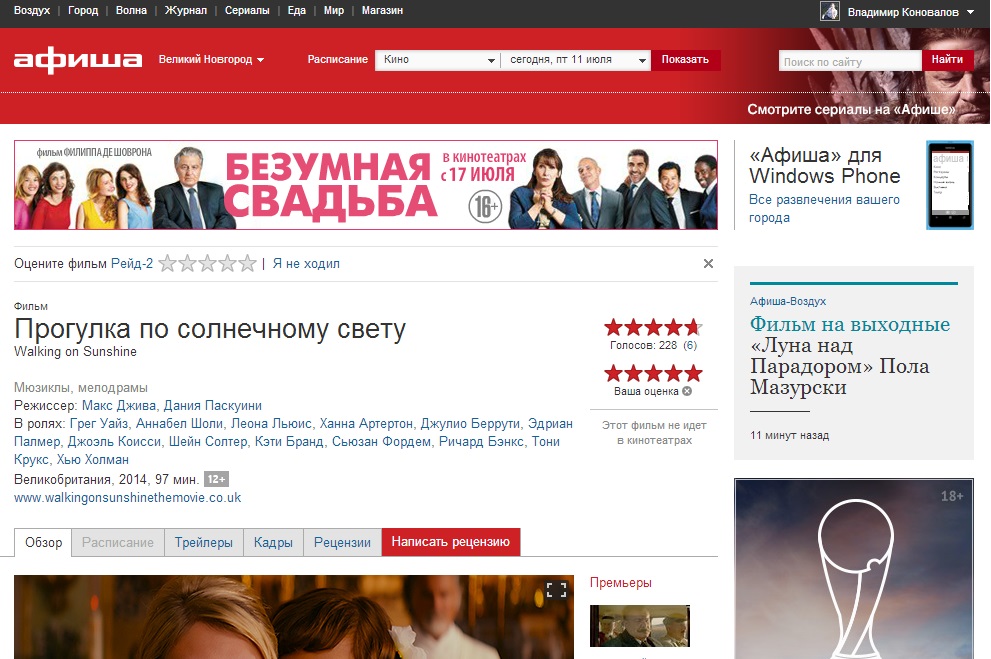Open Еда in top navigation
The height and width of the screenshot is (659, 991).
296,11
